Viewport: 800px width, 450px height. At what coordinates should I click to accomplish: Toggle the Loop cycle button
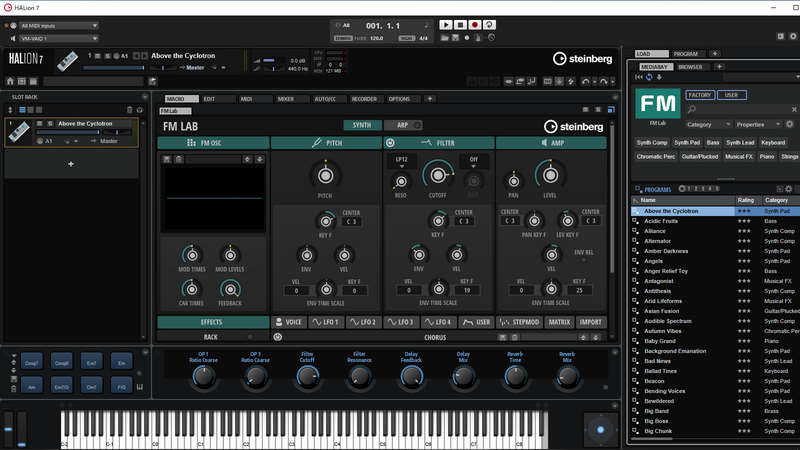point(489,25)
